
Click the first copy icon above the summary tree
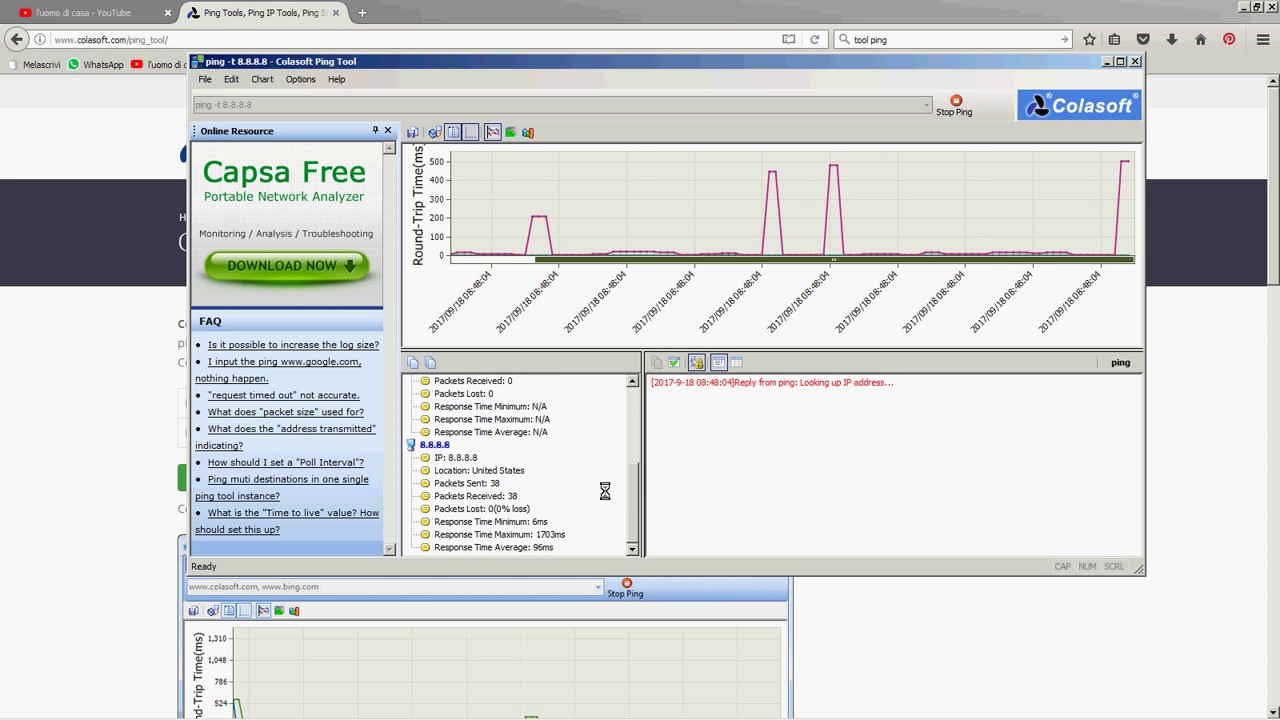tap(413, 363)
